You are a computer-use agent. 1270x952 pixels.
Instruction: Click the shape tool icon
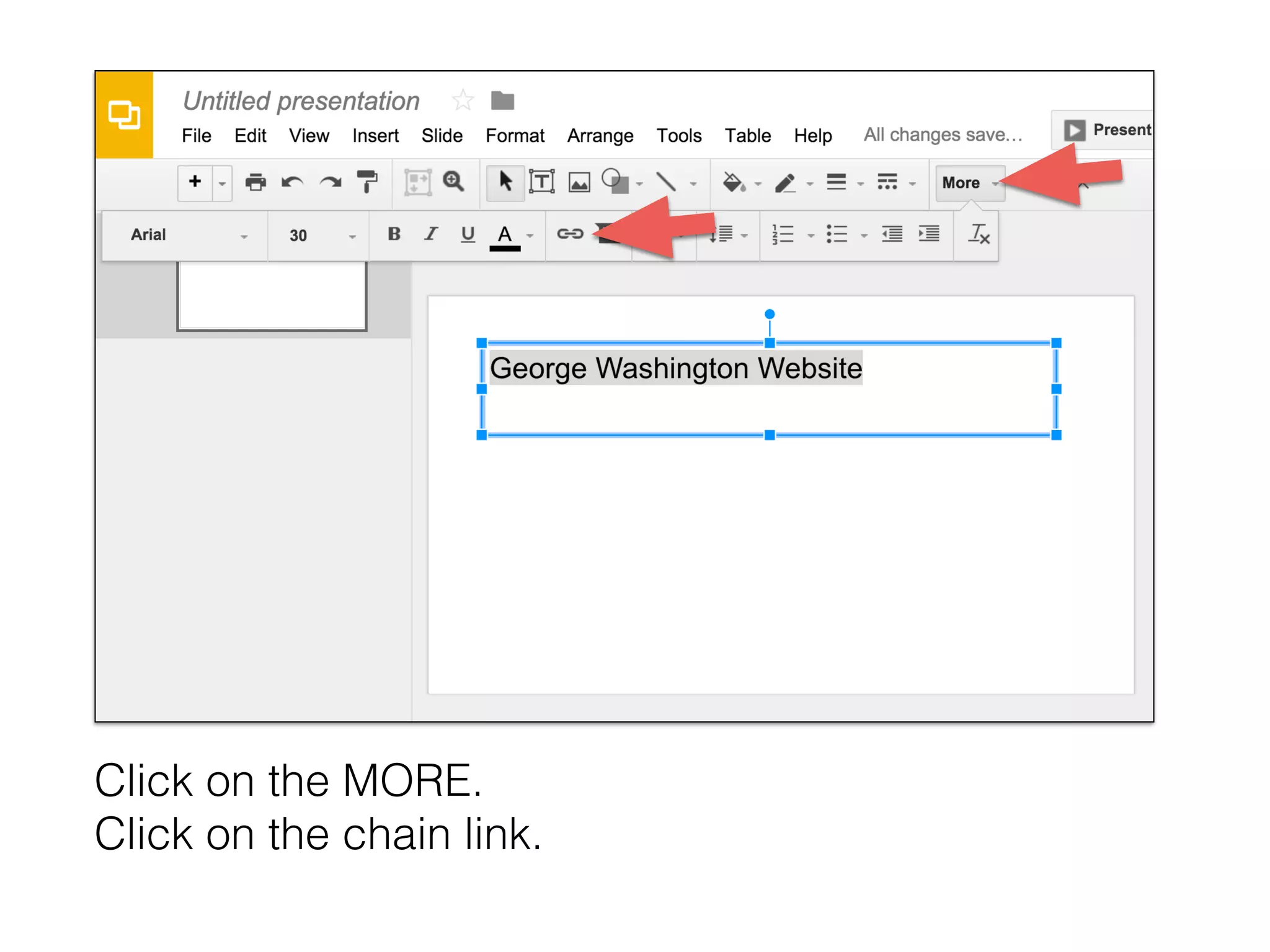(615, 181)
